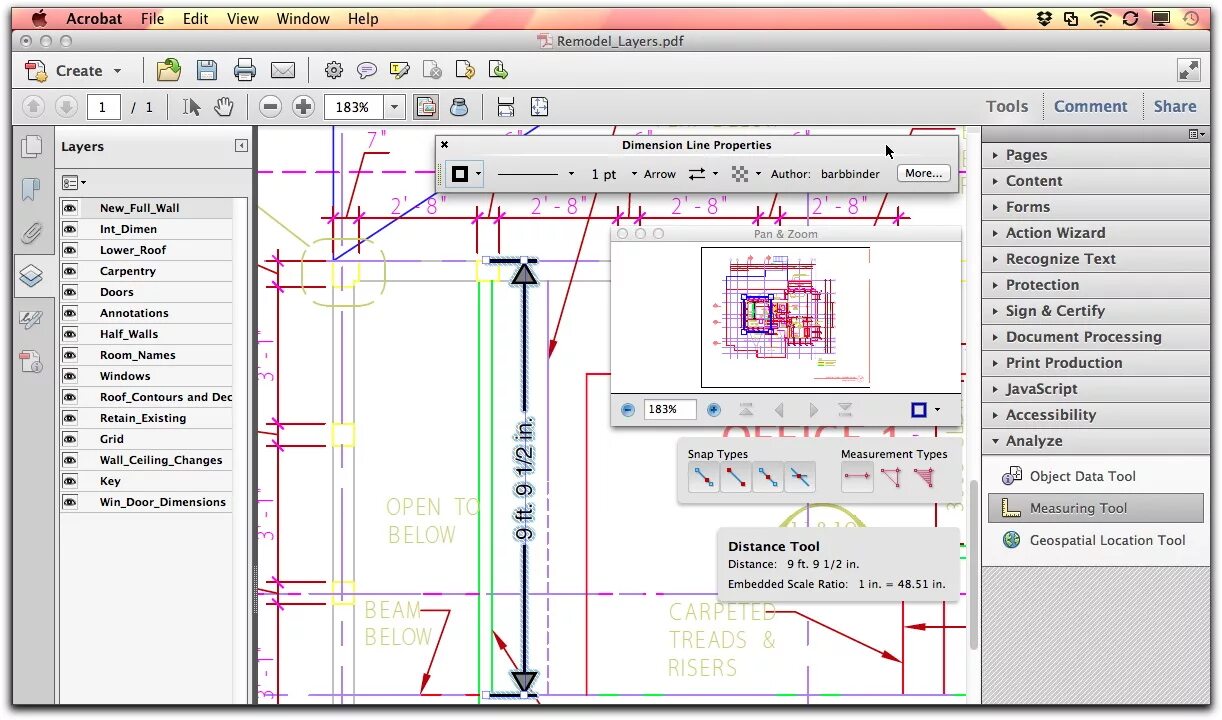
Task: Select the Hand pan tool
Action: (x=224, y=107)
